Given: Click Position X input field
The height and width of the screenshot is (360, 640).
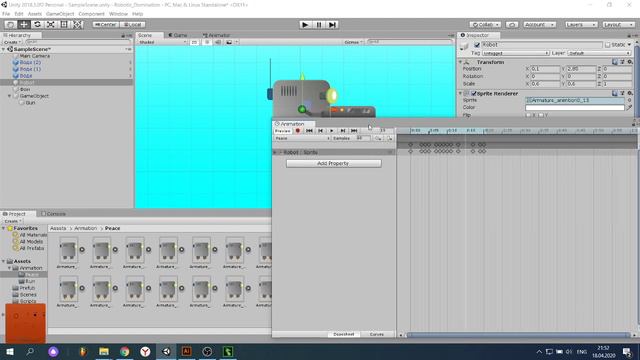Looking at the screenshot, I should pyautogui.click(x=545, y=69).
